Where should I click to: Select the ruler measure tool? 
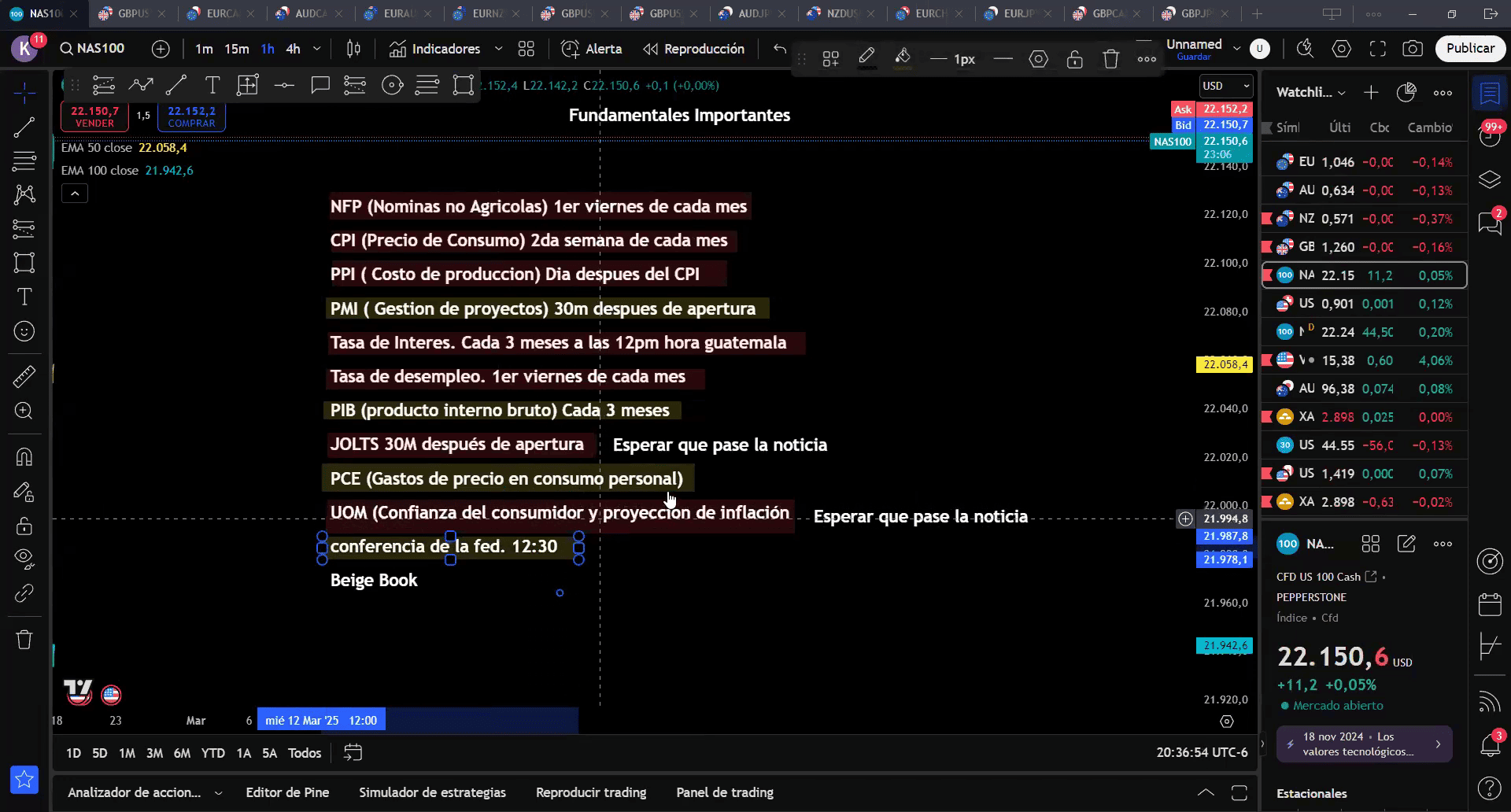tap(24, 377)
